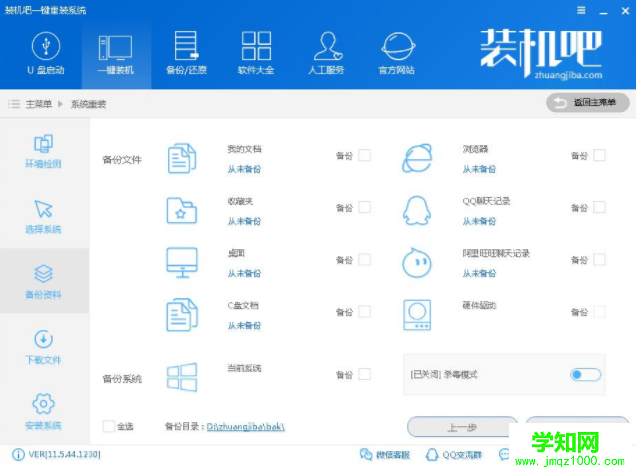The height and width of the screenshot is (473, 636).
Task: Click the 浏览器 Internet Explorer icon
Action: (x=417, y=159)
